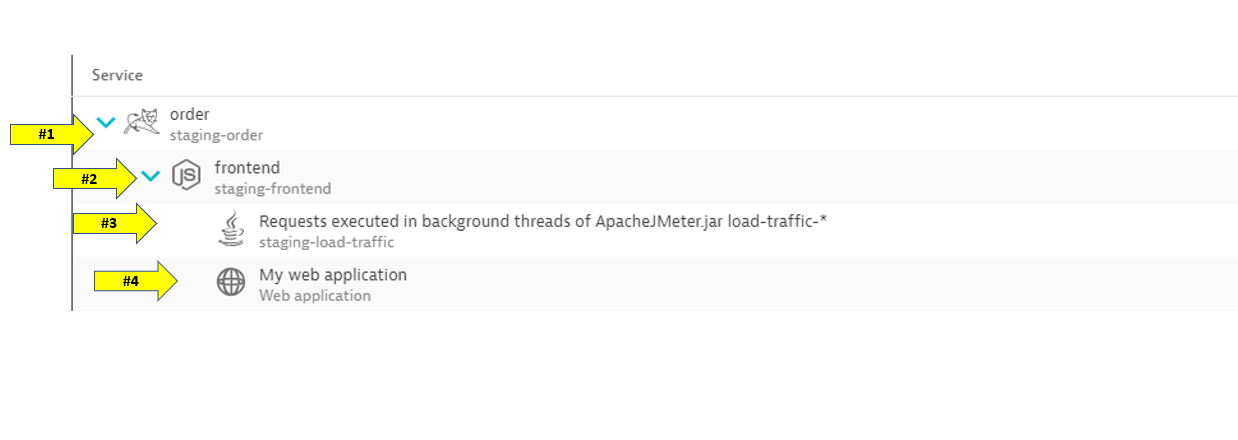Select the staging-order subtitle text

(216, 135)
